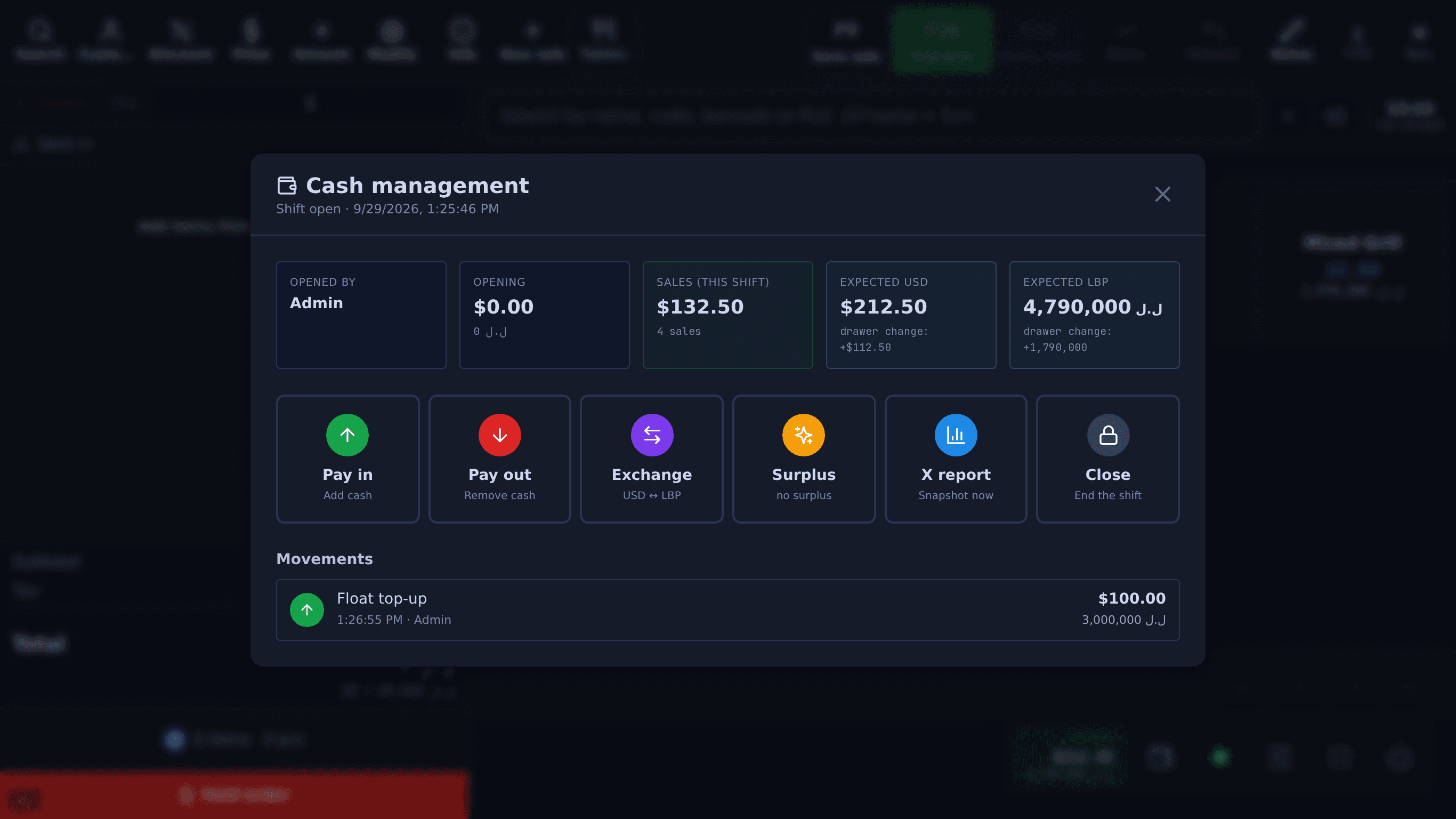1456x819 pixels.
Task: Click the Shift open date and time subtitle
Action: tap(387, 208)
